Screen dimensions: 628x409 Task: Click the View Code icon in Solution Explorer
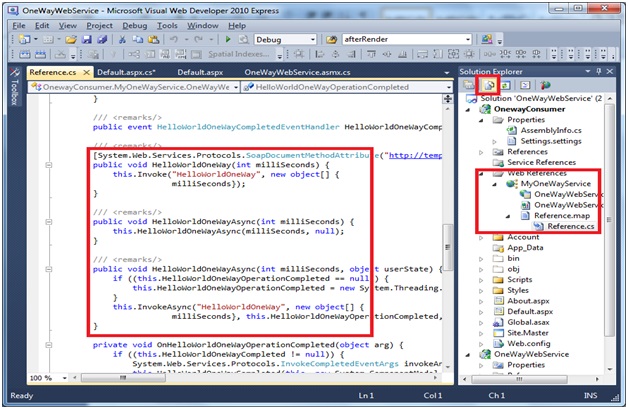(525, 85)
